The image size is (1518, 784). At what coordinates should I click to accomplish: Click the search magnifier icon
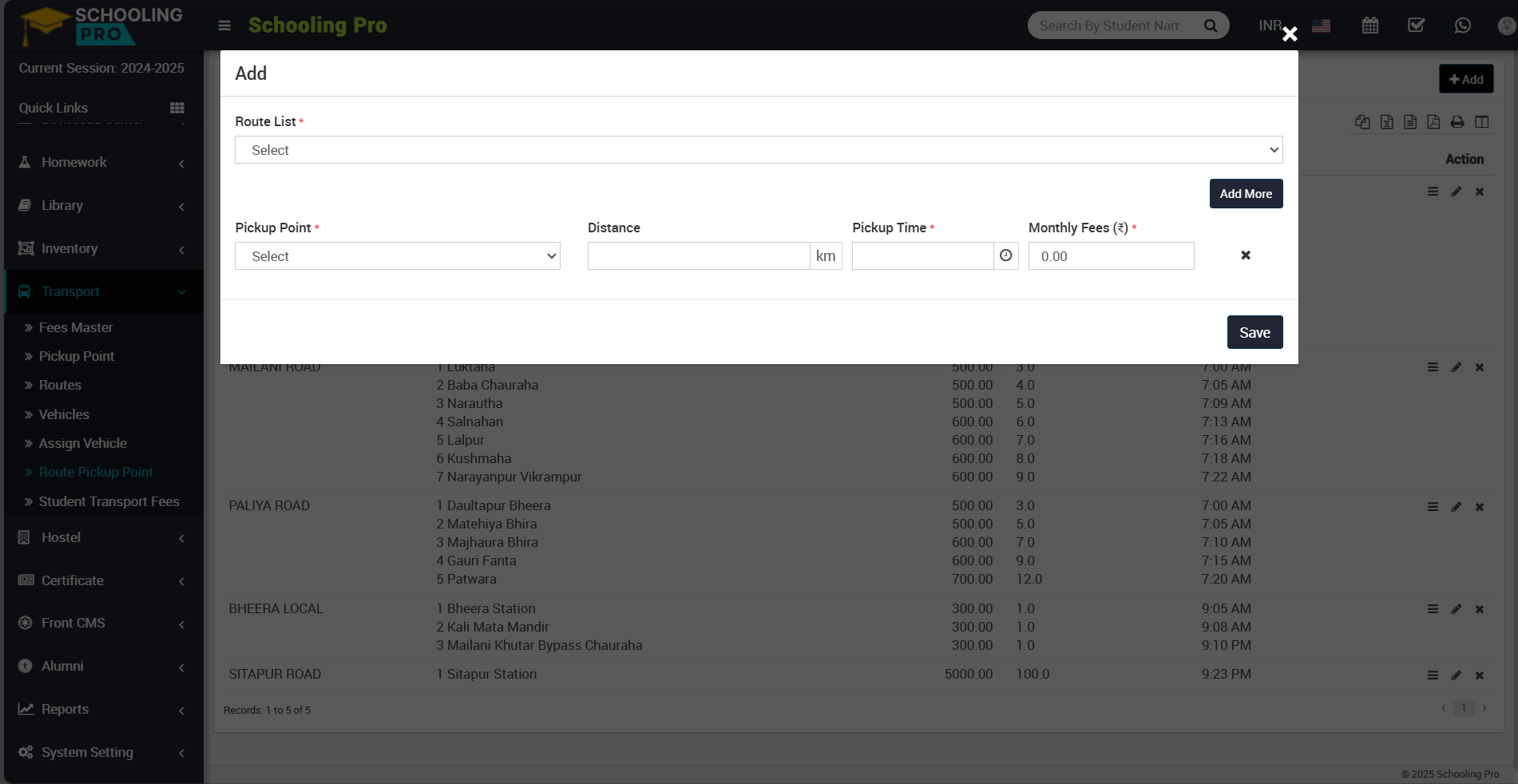(x=1211, y=26)
